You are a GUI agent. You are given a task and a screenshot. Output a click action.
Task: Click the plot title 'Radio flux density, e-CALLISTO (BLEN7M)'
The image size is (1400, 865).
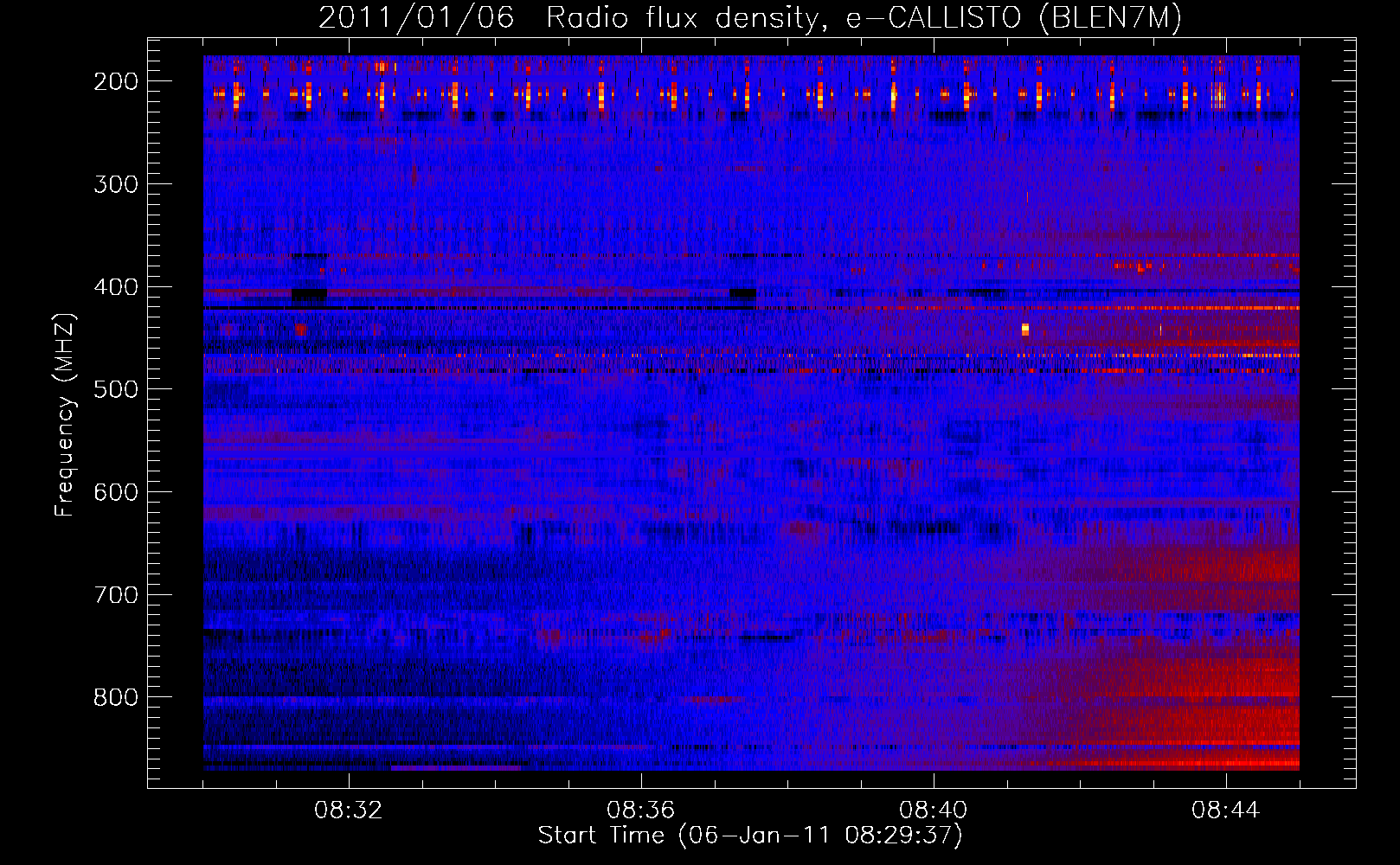click(x=864, y=18)
